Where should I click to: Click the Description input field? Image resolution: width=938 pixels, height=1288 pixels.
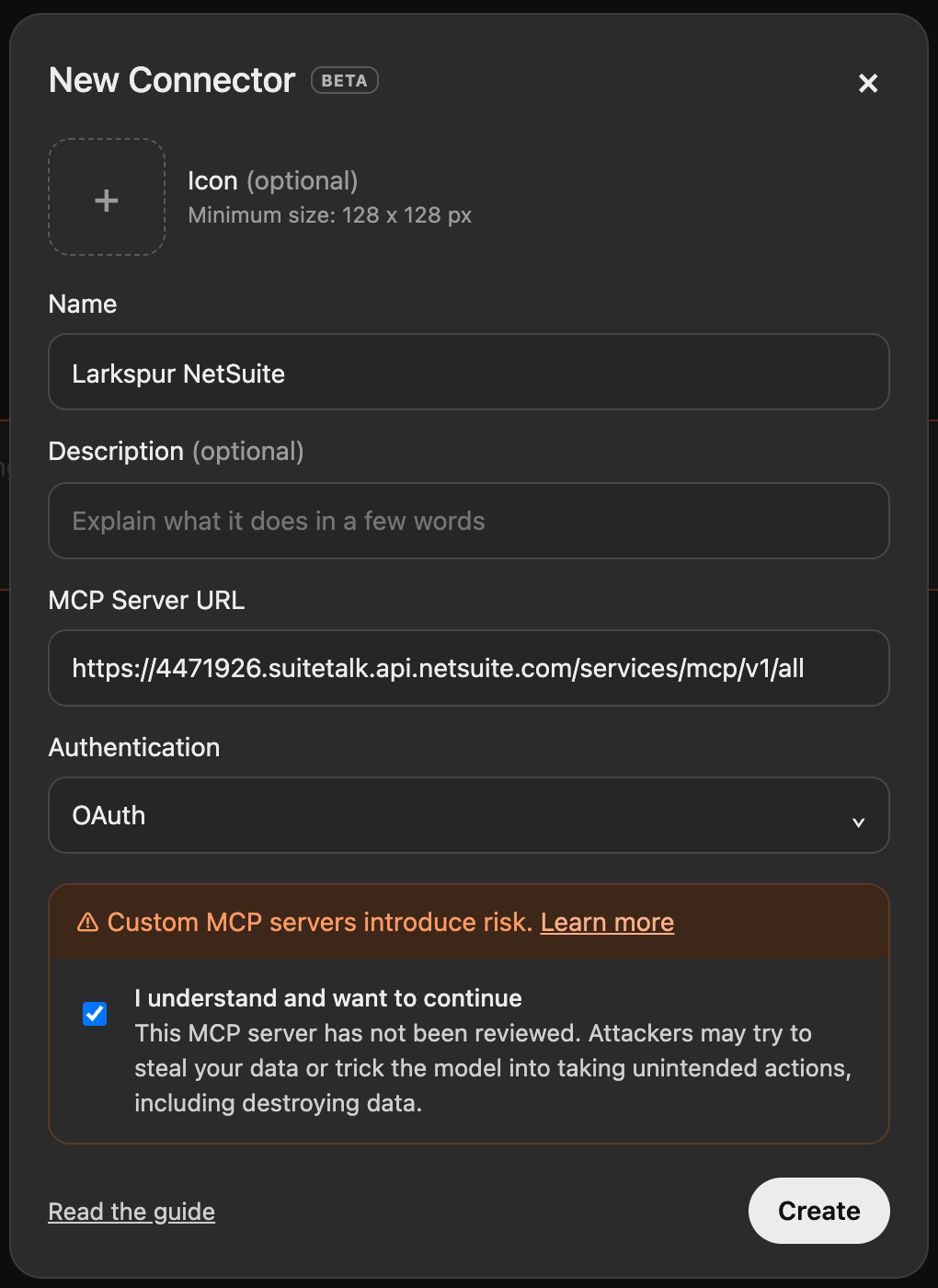[x=469, y=521]
